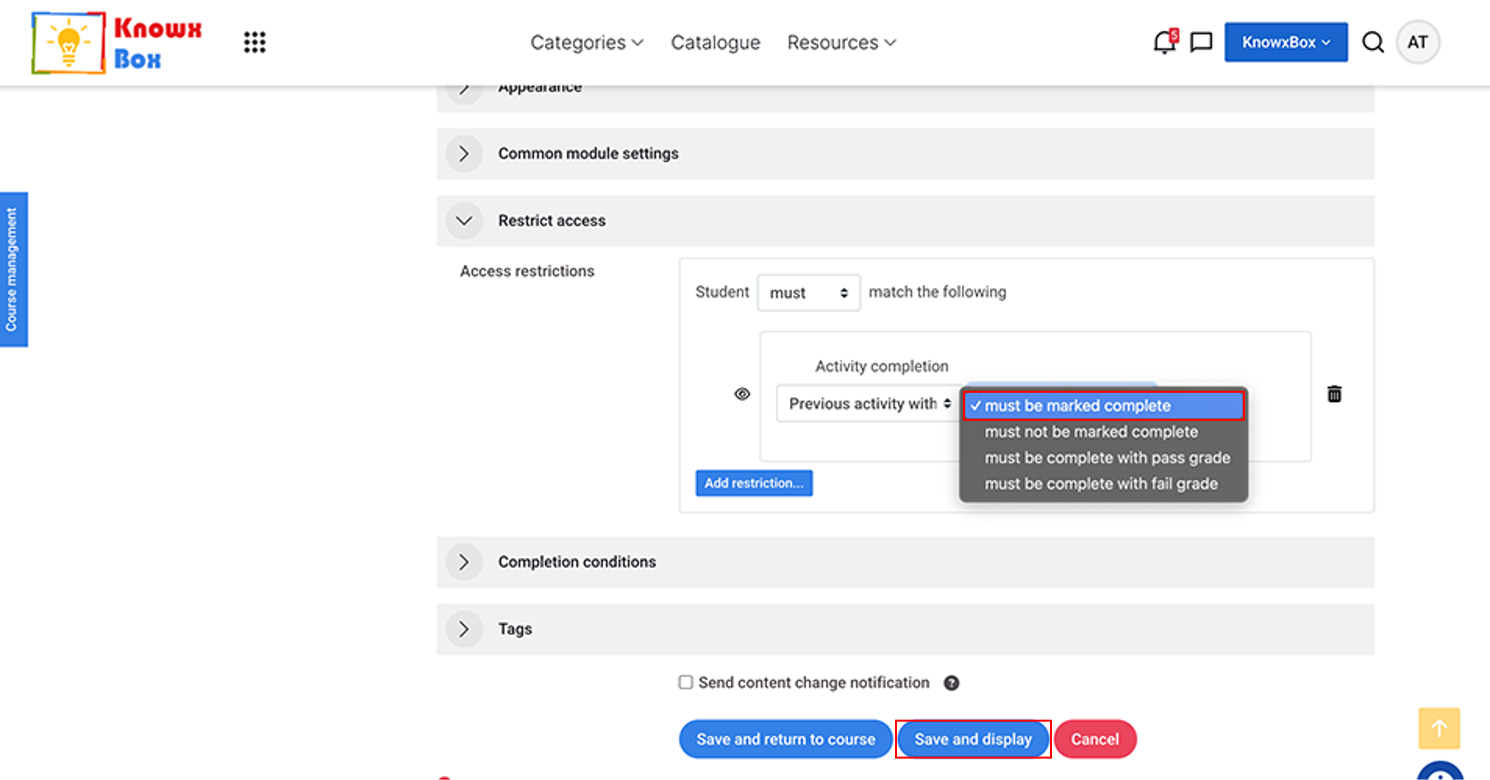Open the AT user avatar menu
Screen dimensions: 1490x780
pos(1418,42)
